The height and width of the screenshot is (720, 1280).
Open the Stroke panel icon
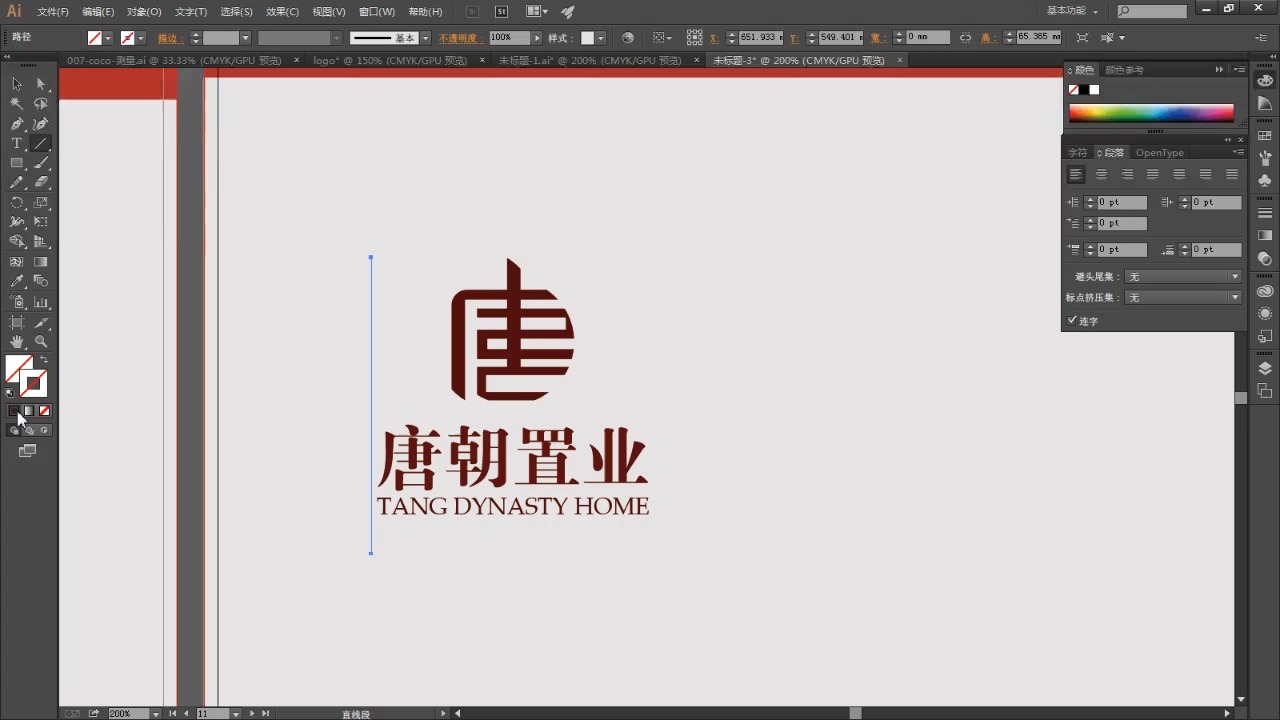pyautogui.click(x=1265, y=213)
